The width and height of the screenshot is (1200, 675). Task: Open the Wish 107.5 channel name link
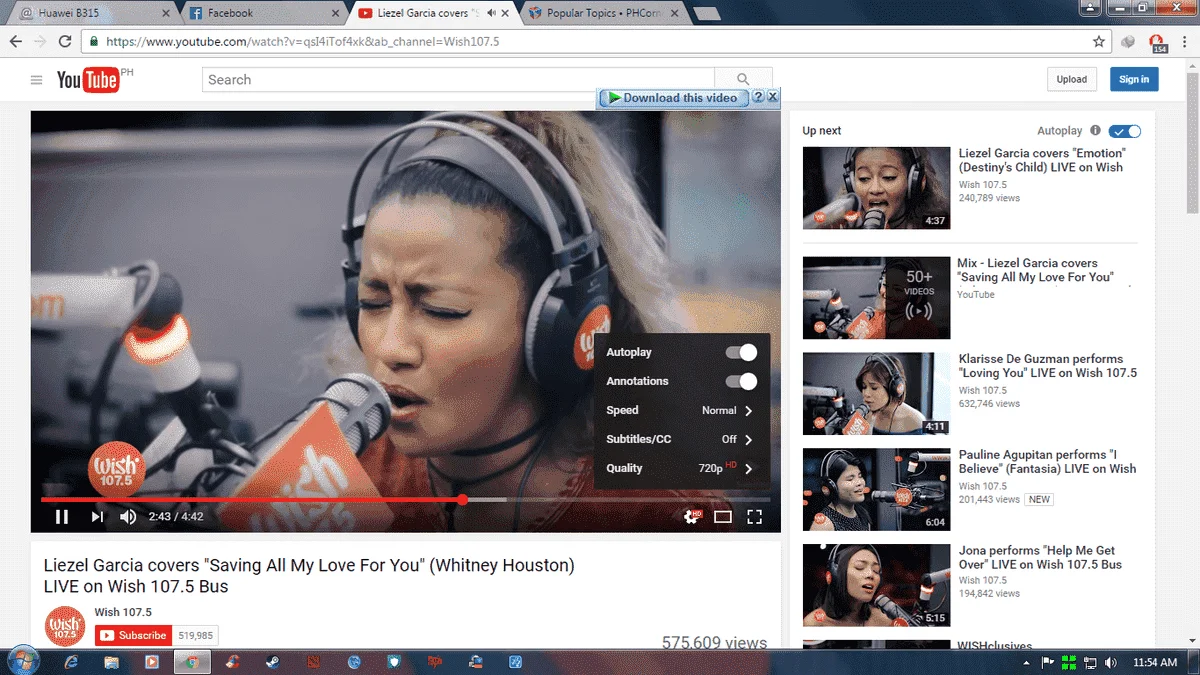click(123, 612)
